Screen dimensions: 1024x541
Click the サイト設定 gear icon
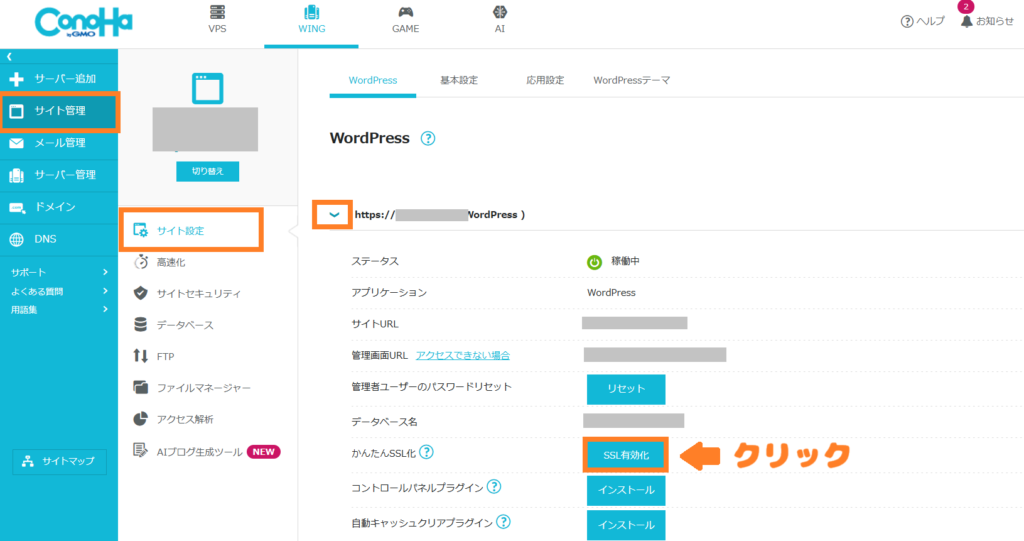[140, 230]
